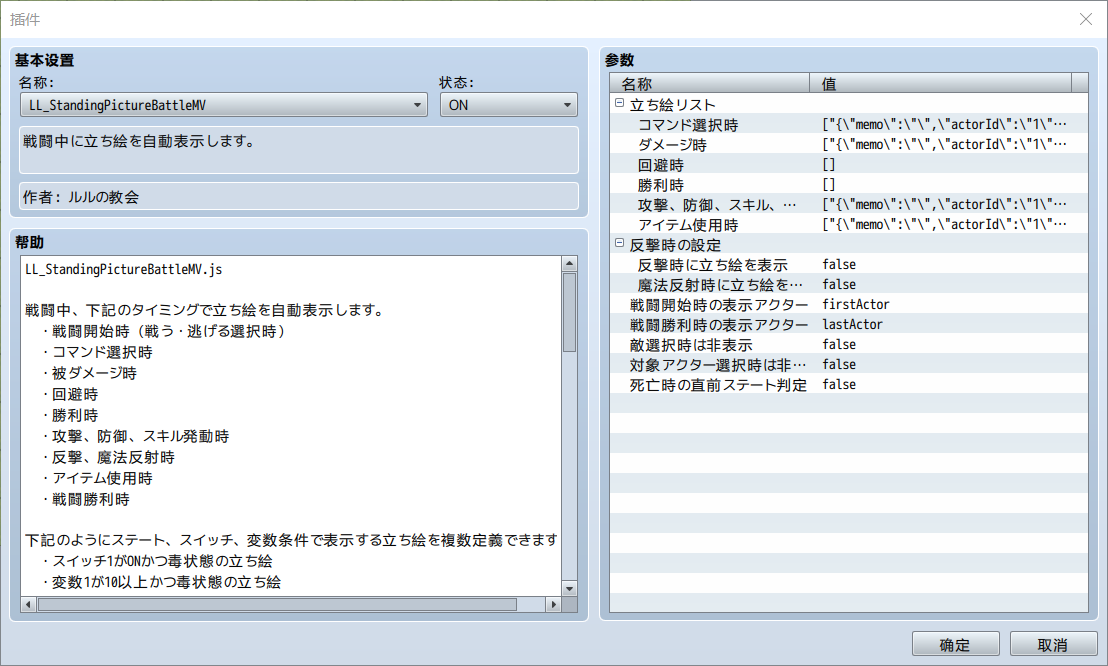
Task: Click help line LL_StandingPictureBattleMV.js
Action: (x=124, y=269)
